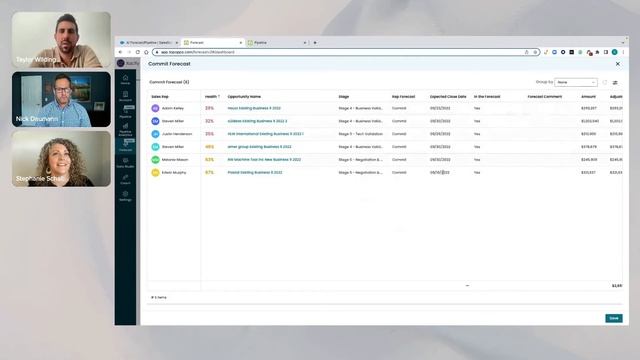This screenshot has width=640, height=360.
Task: Click the Stage column header
Action: [344, 97]
